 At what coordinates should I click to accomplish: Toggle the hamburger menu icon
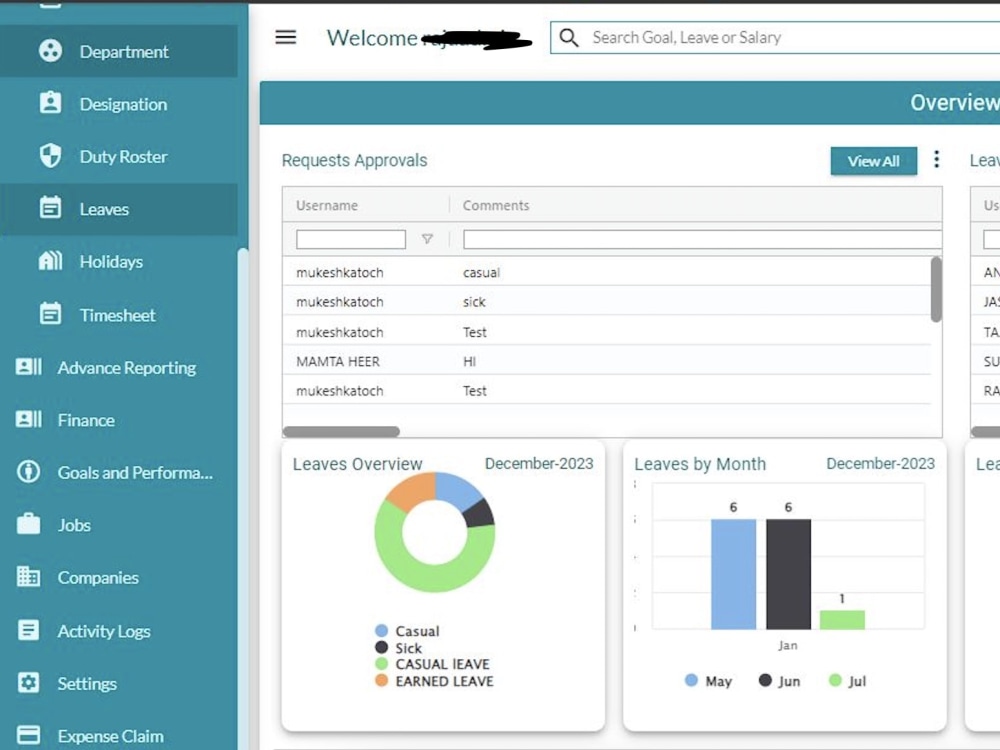click(x=286, y=37)
